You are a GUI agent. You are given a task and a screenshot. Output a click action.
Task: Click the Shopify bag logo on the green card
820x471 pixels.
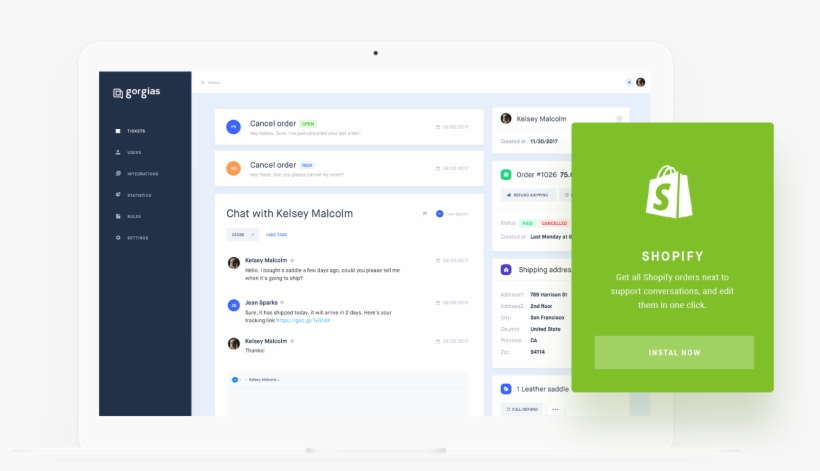tap(669, 192)
